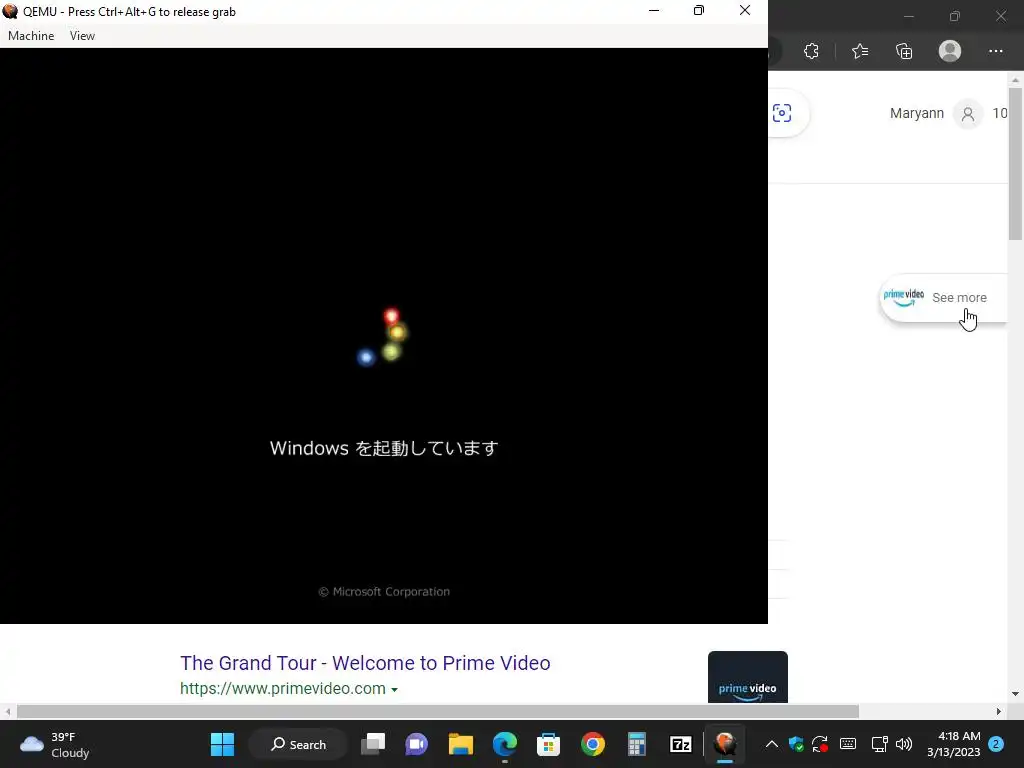Image resolution: width=1024 pixels, height=768 pixels.
Task: Close the QEMU window
Action: (x=744, y=10)
